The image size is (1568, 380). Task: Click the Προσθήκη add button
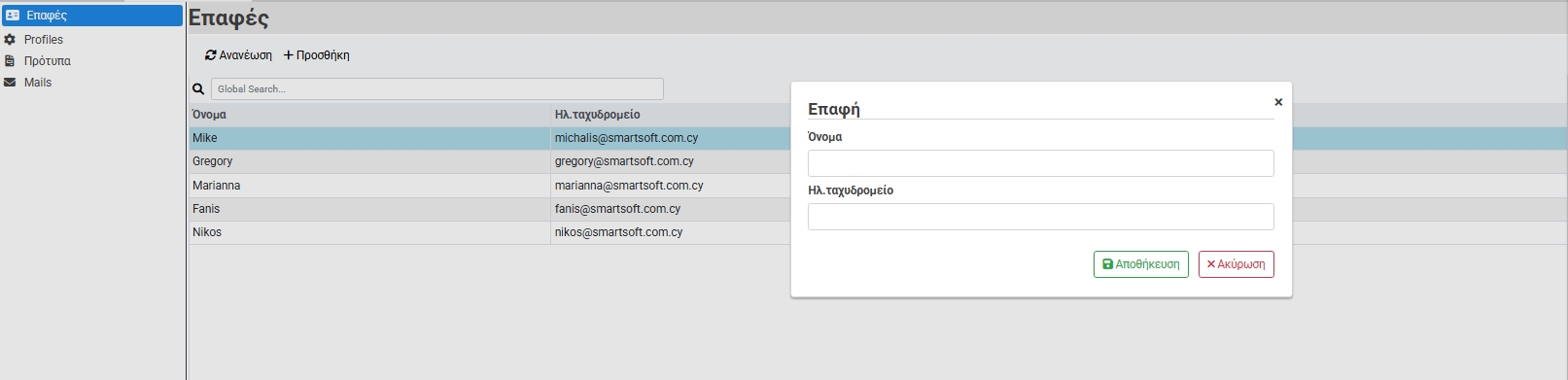point(316,55)
